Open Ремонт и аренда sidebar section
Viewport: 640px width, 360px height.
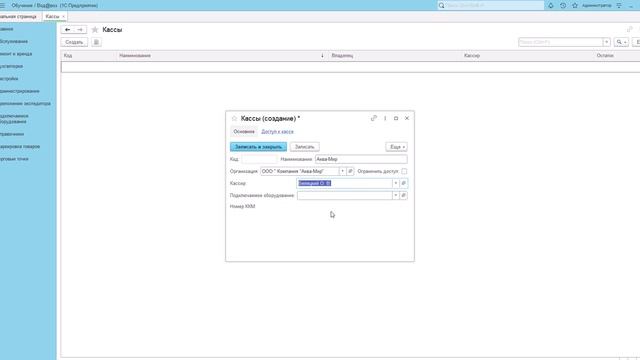click(x=16, y=54)
